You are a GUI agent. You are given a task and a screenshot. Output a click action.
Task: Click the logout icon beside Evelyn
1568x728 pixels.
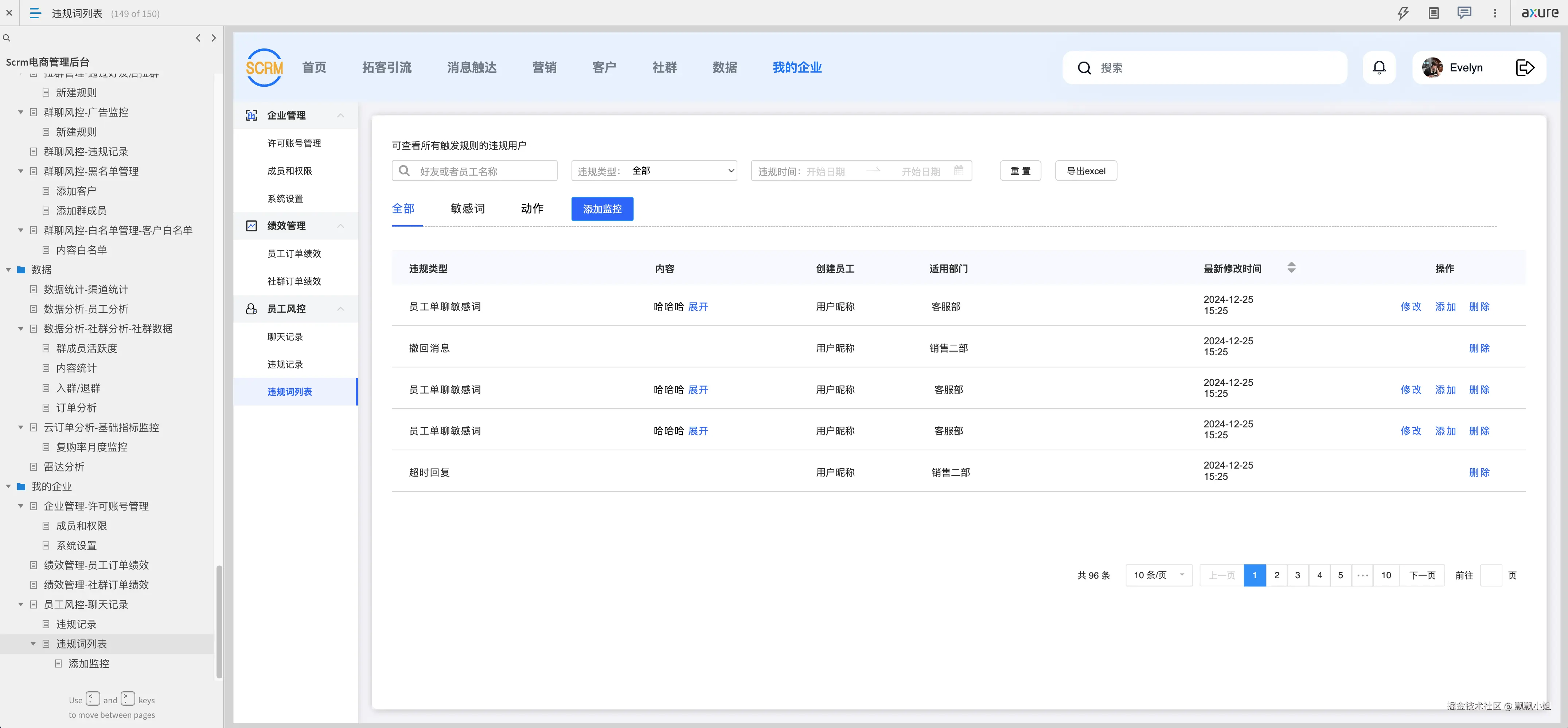pos(1525,67)
